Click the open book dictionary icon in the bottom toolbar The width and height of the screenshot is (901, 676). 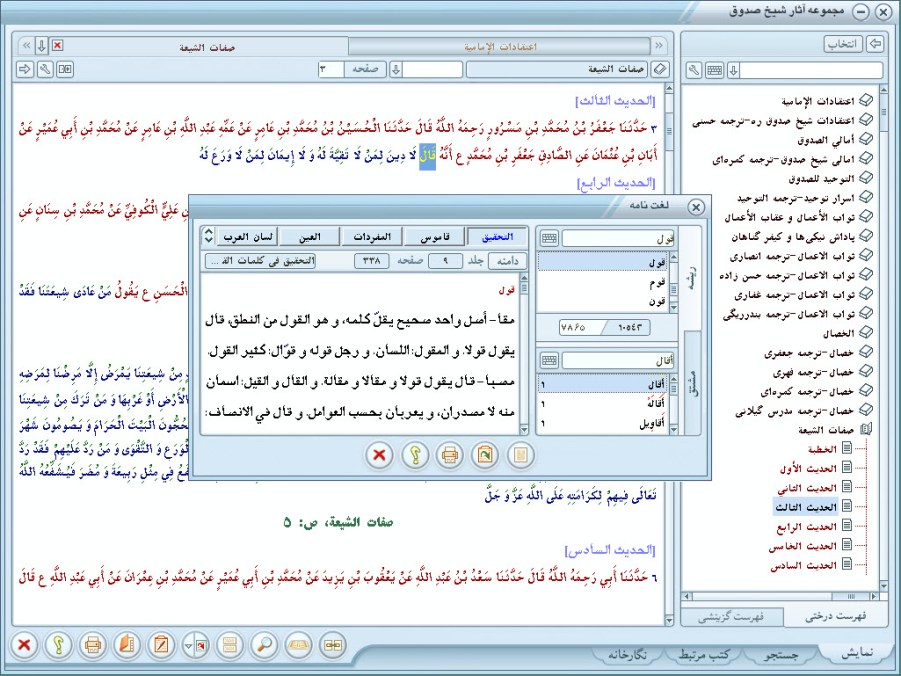[x=298, y=645]
